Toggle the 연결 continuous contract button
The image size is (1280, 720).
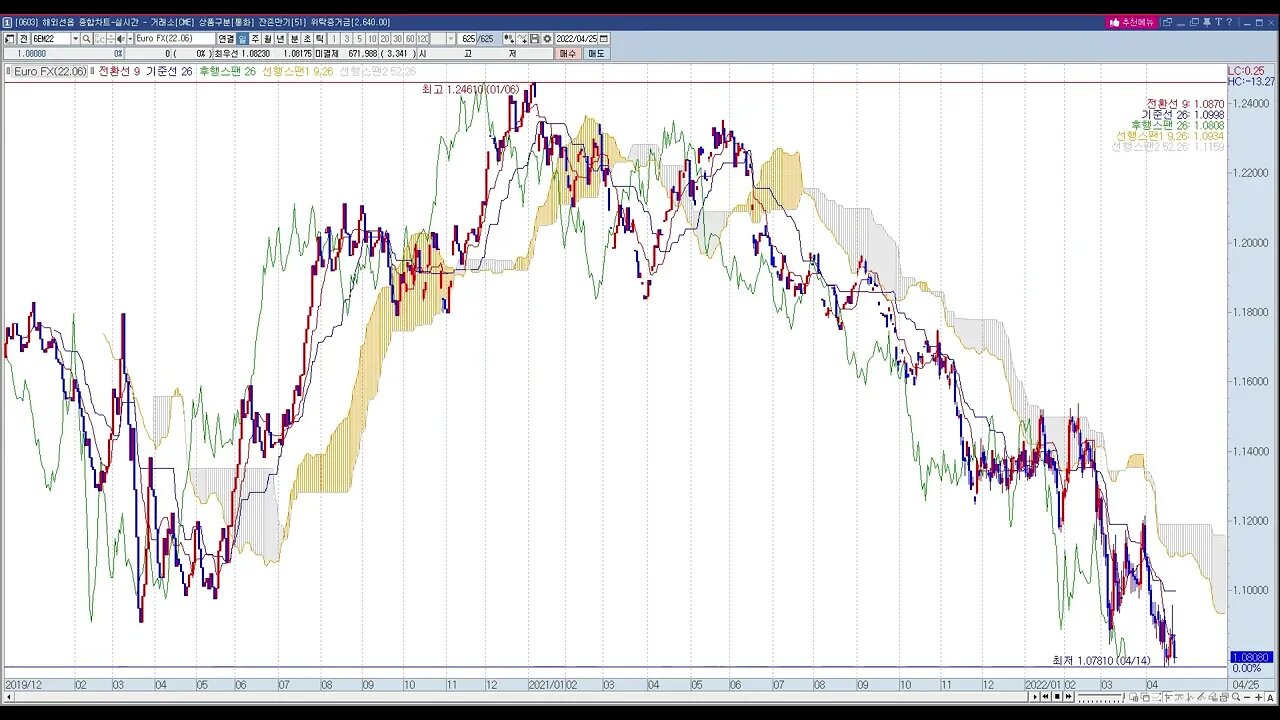(226, 39)
